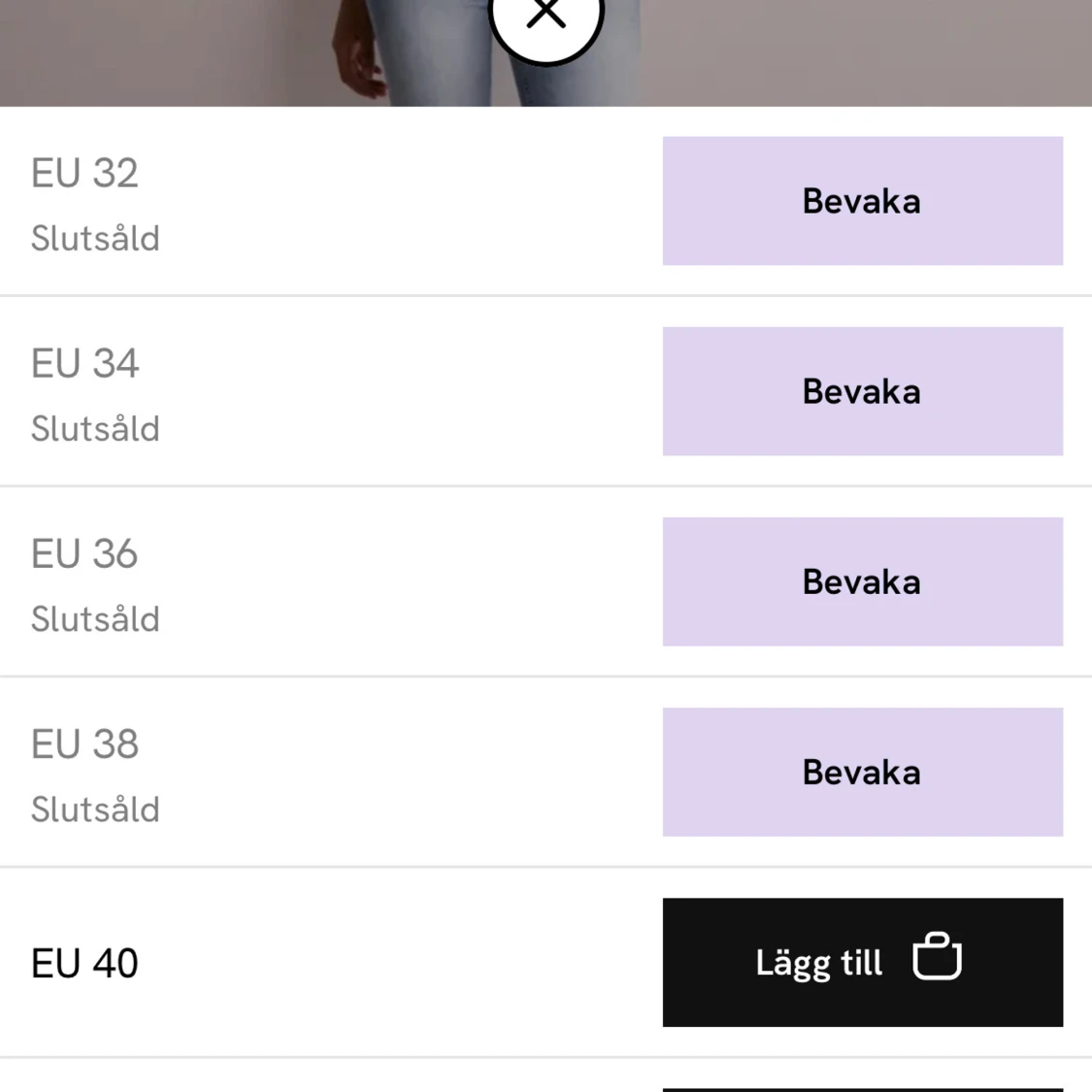Choose the EU 34 size label
The image size is (1092, 1092).
pos(85,363)
